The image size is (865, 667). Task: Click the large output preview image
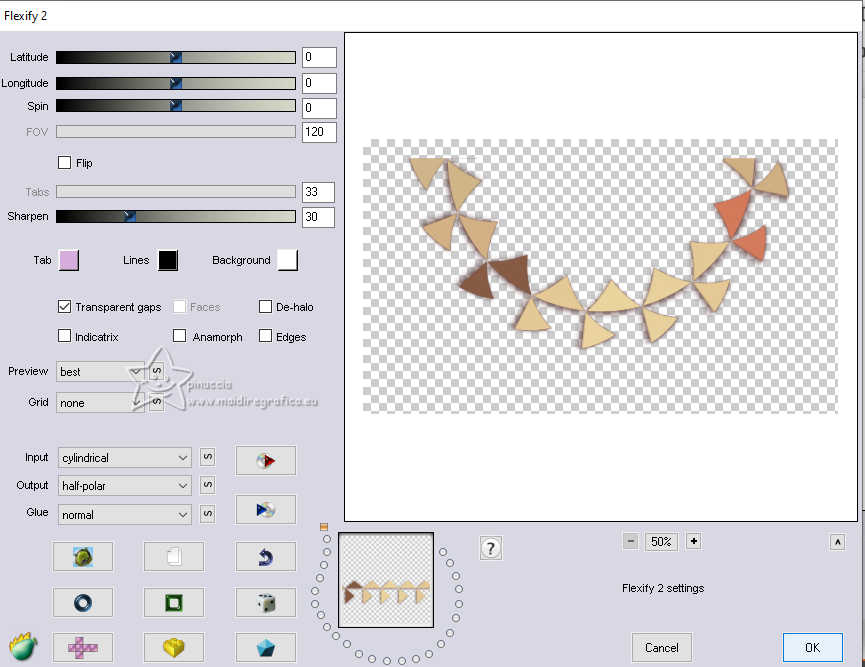tap(600, 276)
